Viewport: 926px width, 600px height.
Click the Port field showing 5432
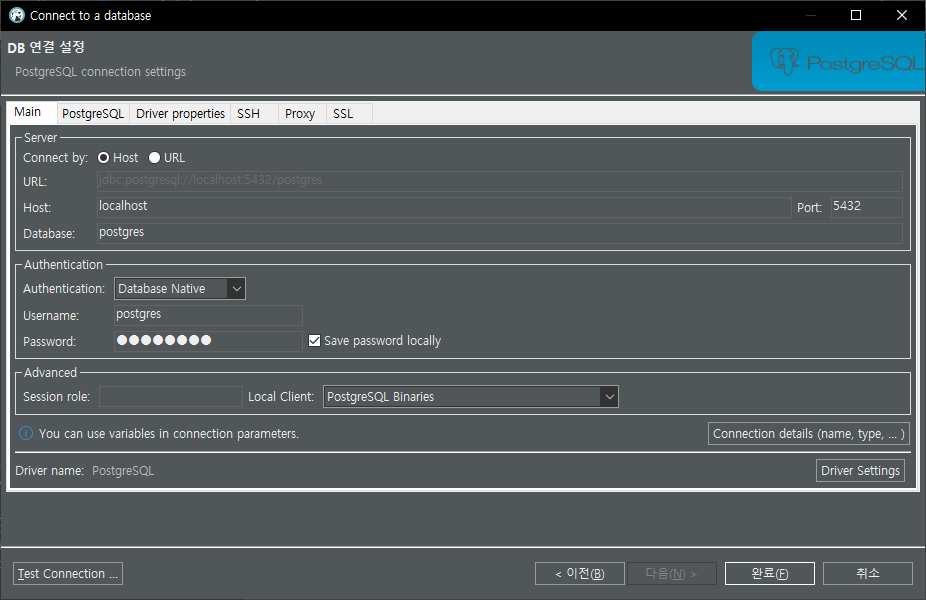pos(866,207)
